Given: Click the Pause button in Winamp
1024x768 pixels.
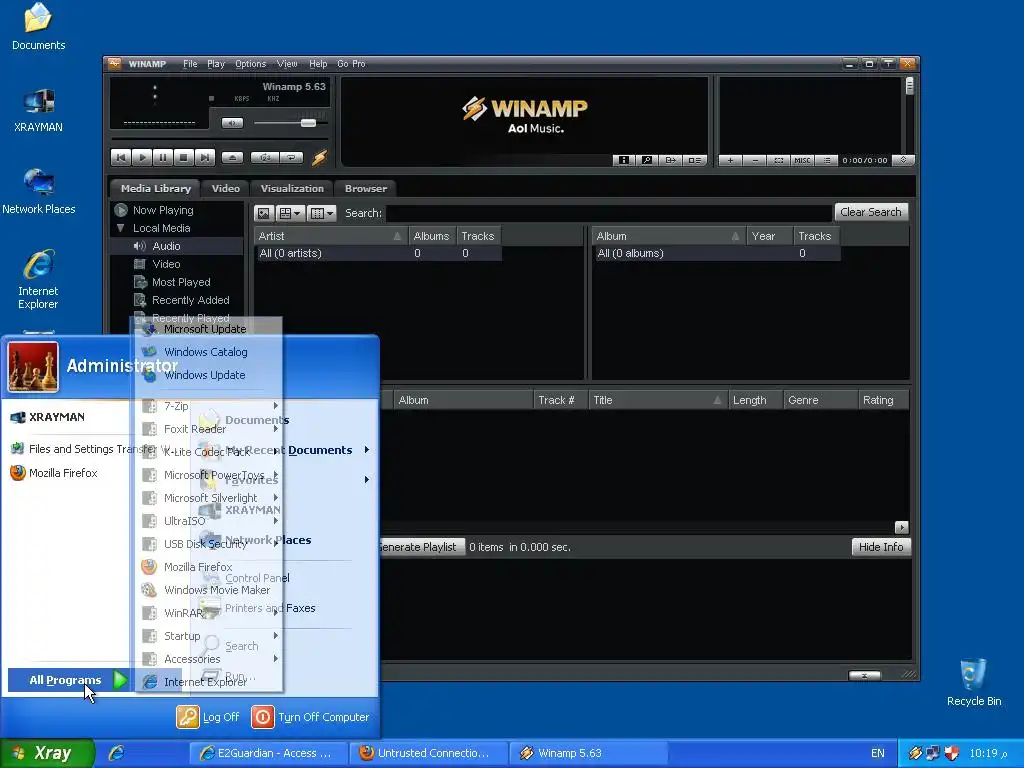Looking at the screenshot, I should (163, 157).
